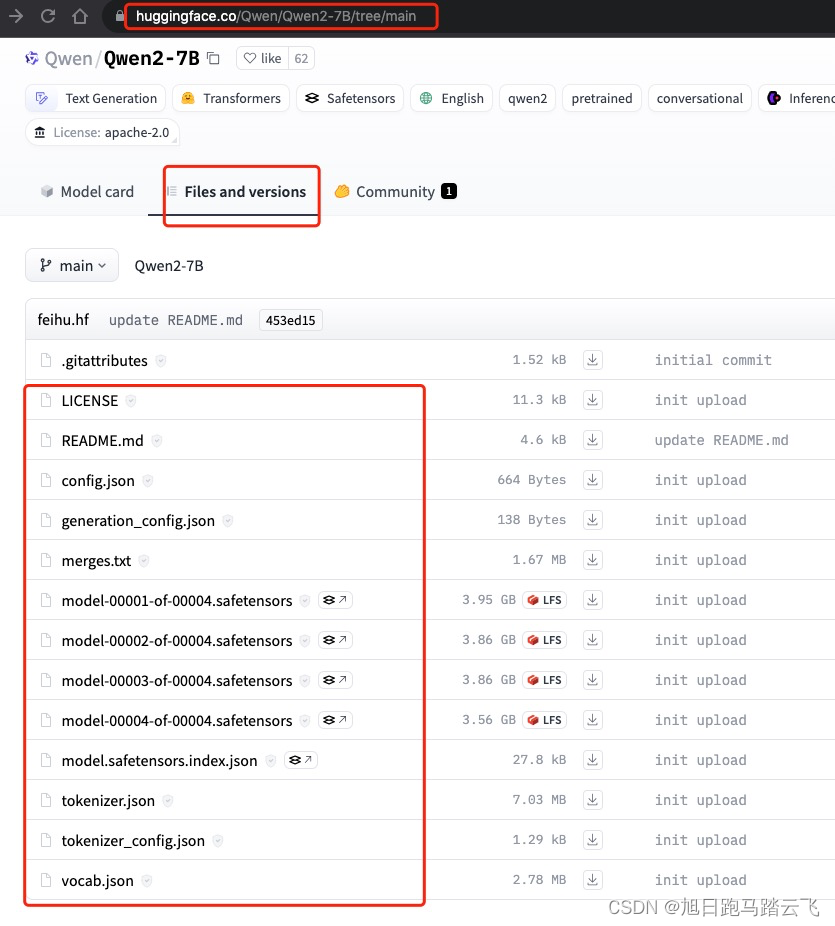Click LFS badge on model-00001-of-00004 row
This screenshot has height=926, width=835.
[x=544, y=600]
